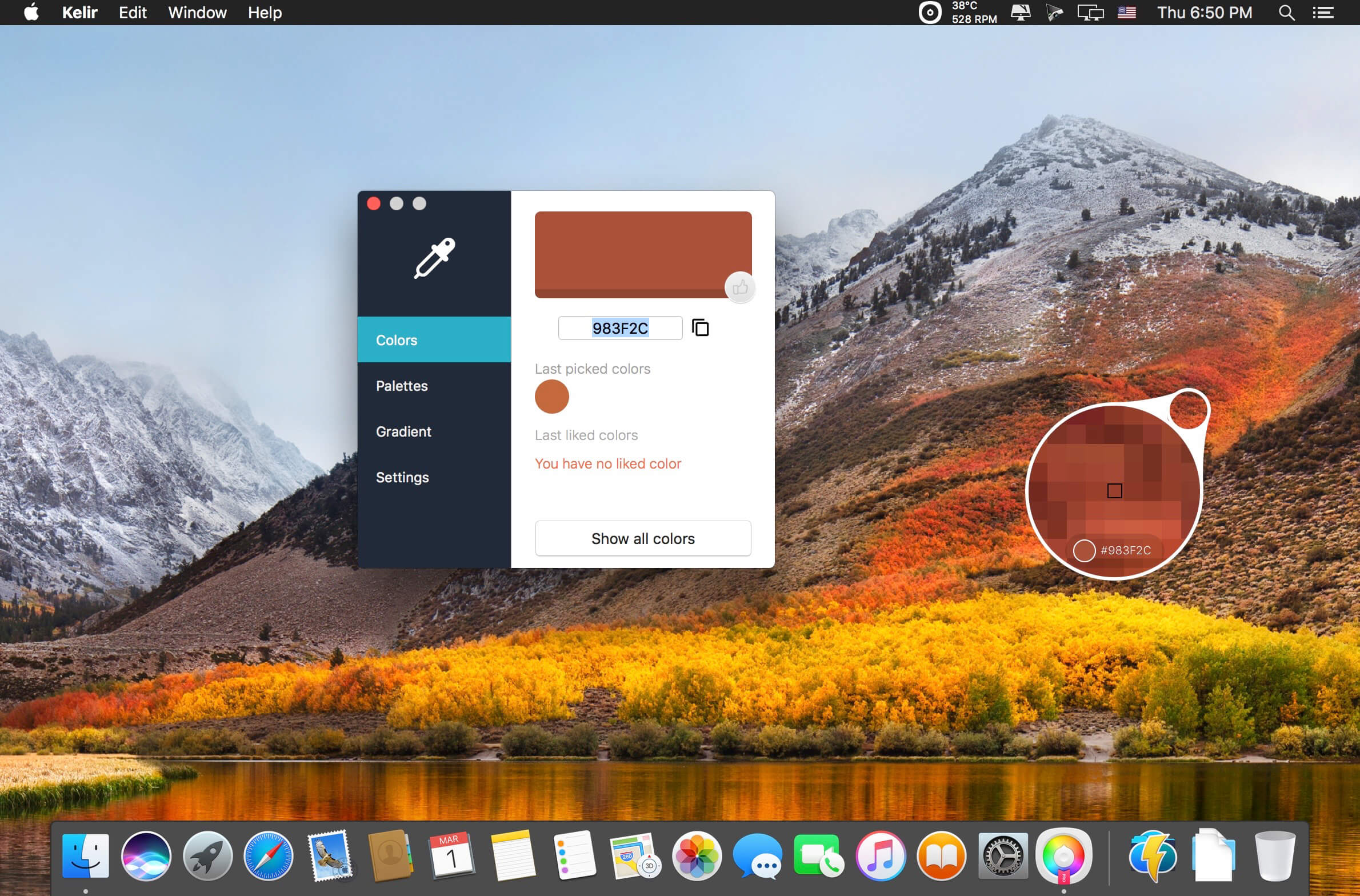Open Notification Center list icon
Screen dimensions: 1360x896
[x=1323, y=13]
